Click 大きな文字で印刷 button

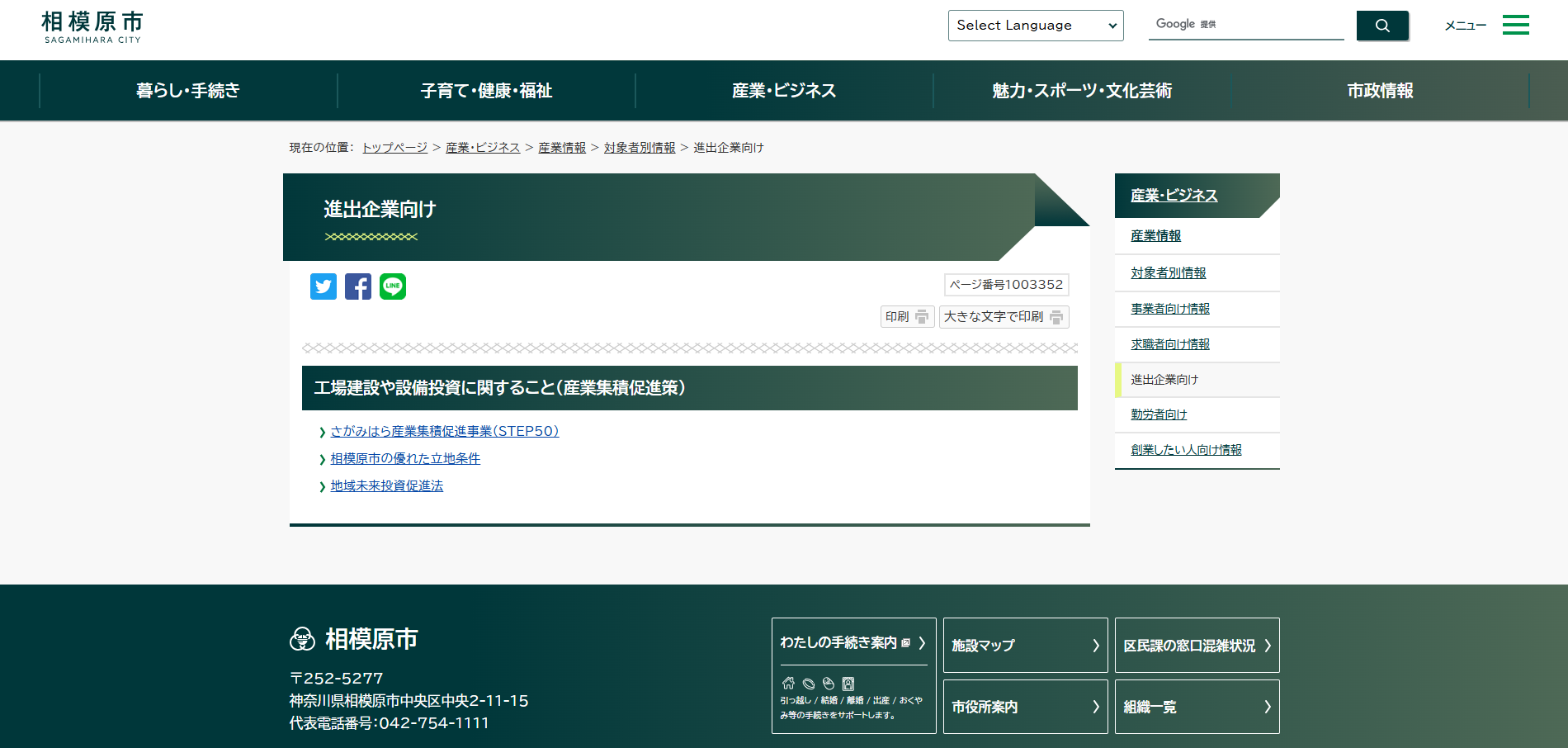point(1004,317)
